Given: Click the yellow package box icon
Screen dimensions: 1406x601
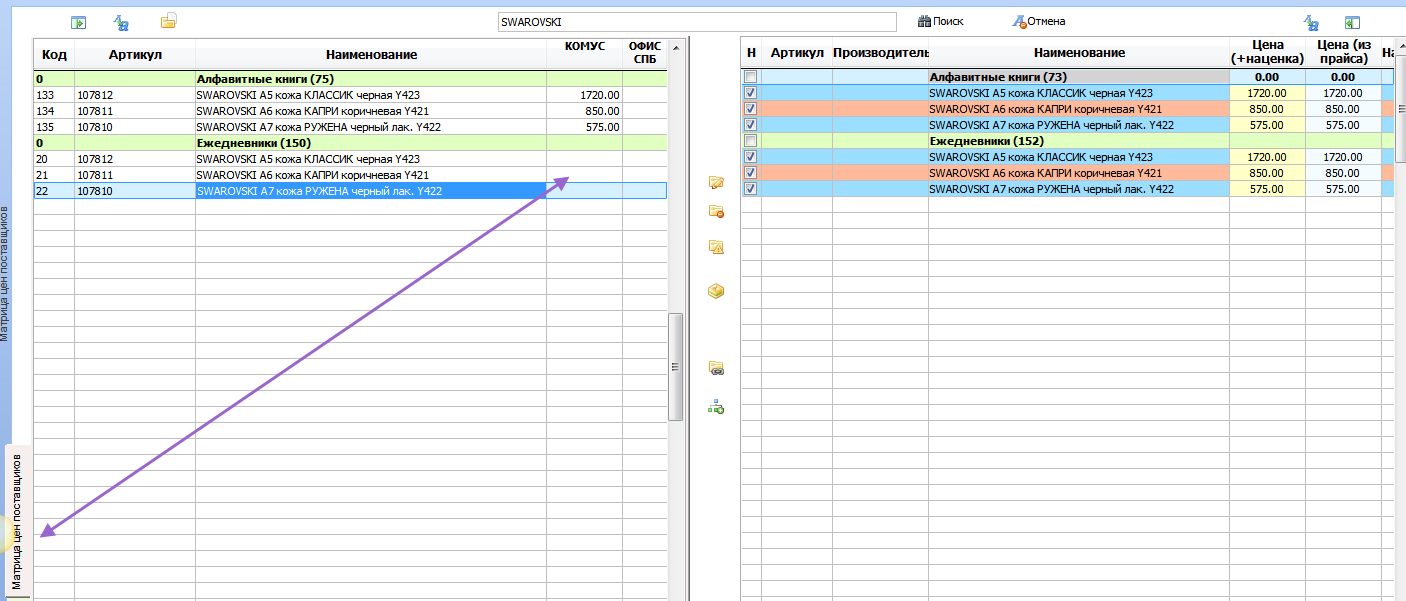Looking at the screenshot, I should 716,291.
